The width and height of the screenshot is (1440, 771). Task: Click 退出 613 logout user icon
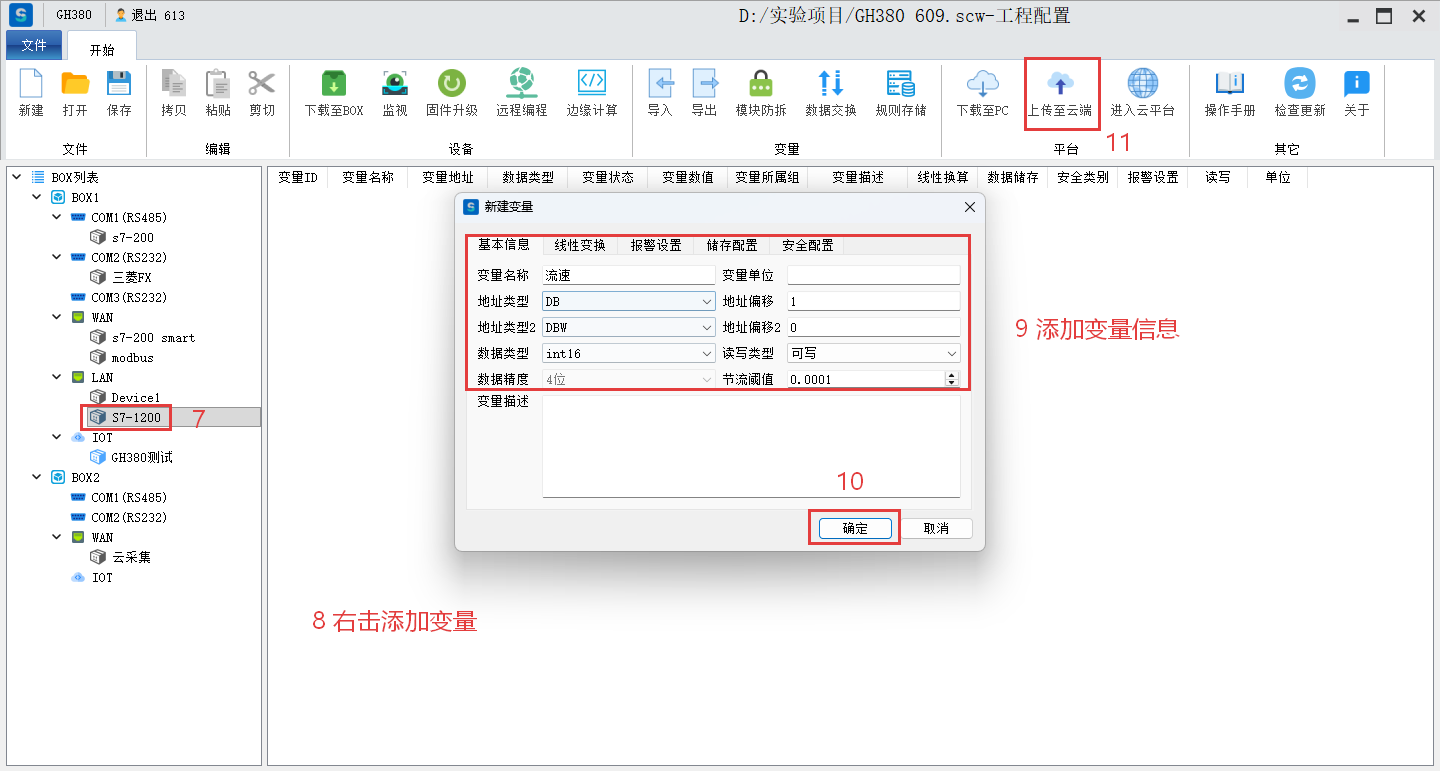[121, 15]
